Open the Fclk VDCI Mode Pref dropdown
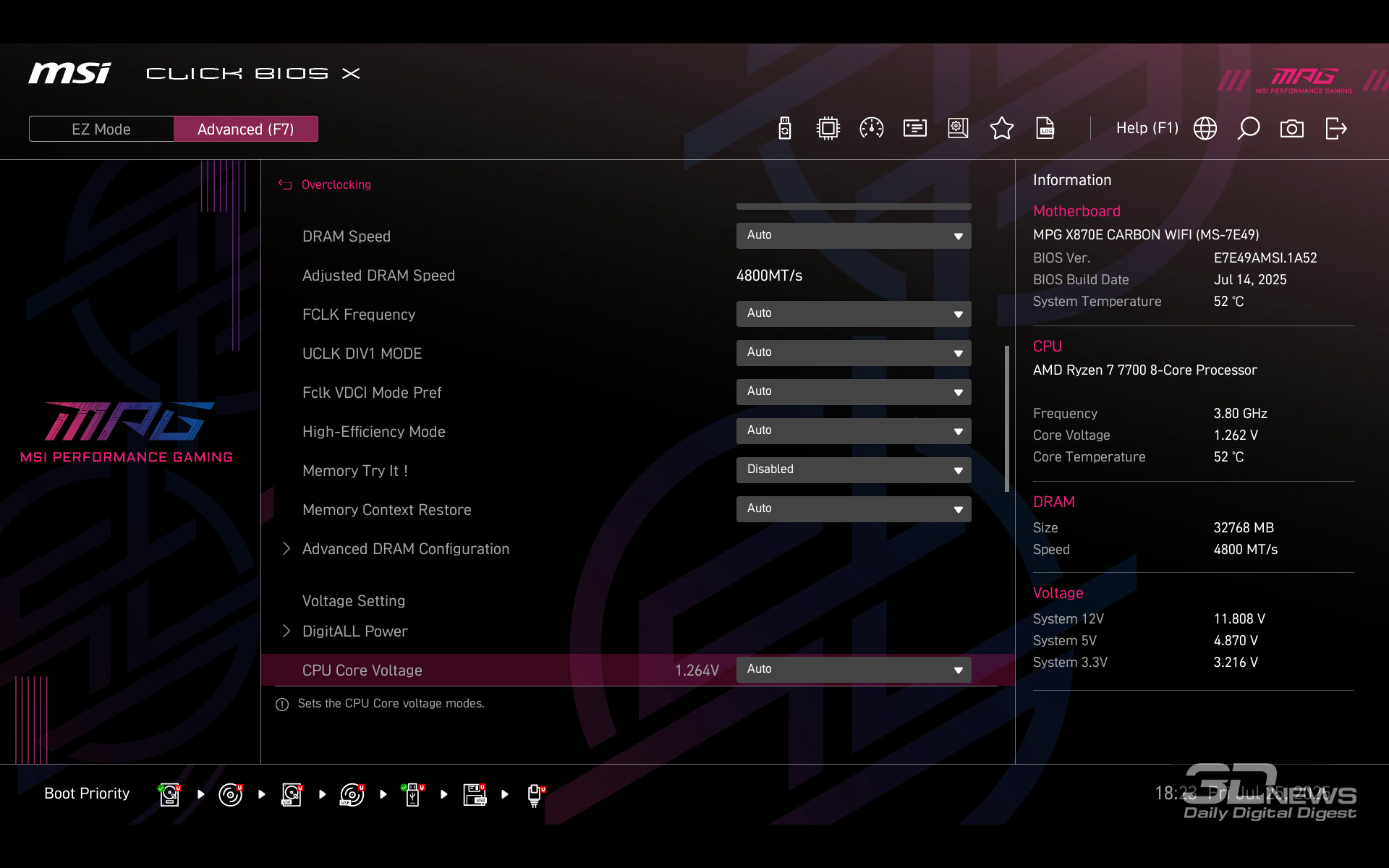Image resolution: width=1389 pixels, height=868 pixels. [x=854, y=392]
